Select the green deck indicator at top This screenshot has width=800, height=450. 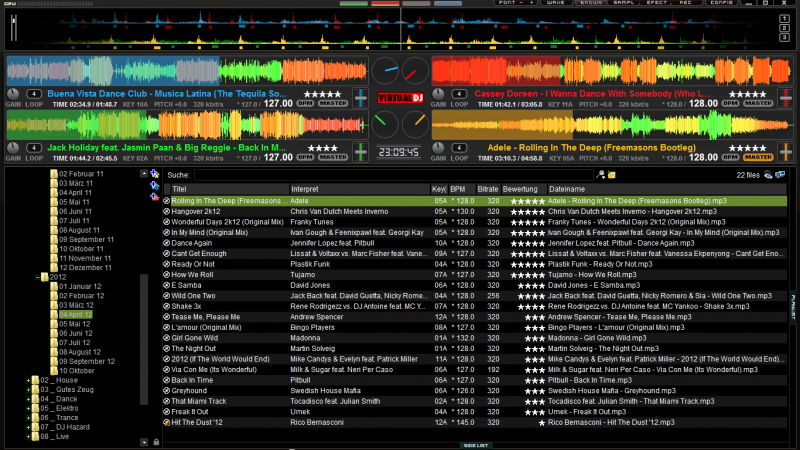354,4
